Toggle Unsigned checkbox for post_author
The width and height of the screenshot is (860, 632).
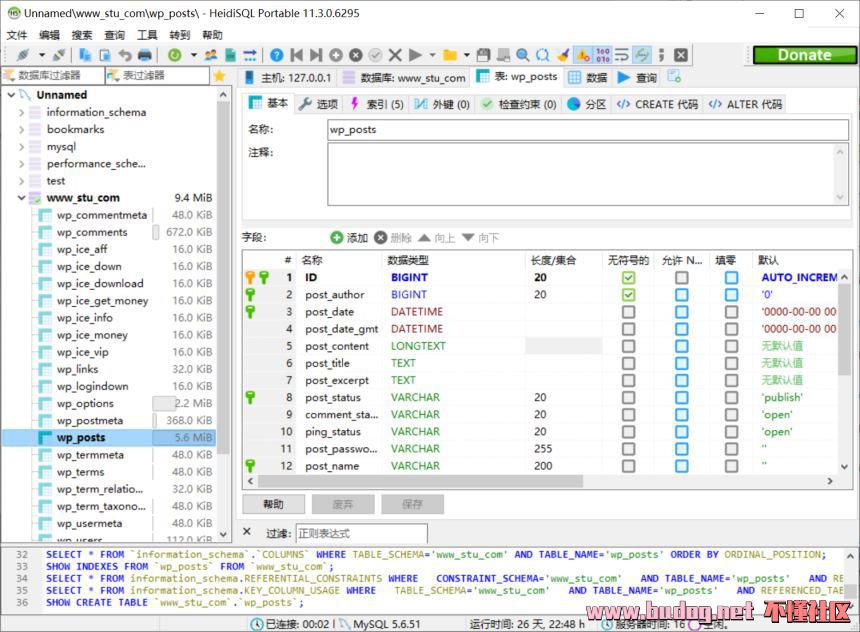coord(629,295)
